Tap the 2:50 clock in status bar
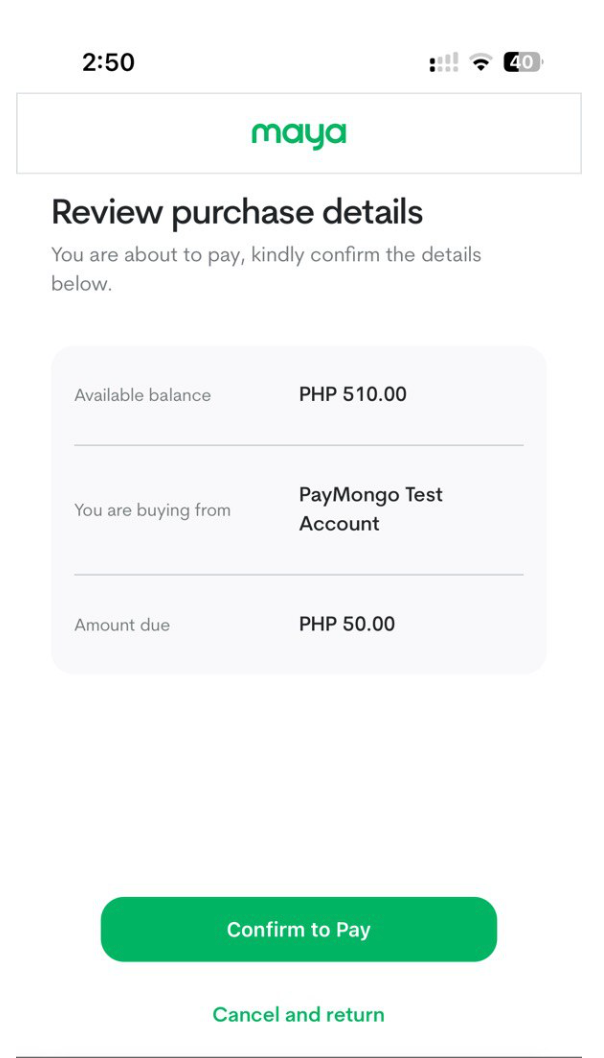This screenshot has height=1058, width=604. pos(108,62)
